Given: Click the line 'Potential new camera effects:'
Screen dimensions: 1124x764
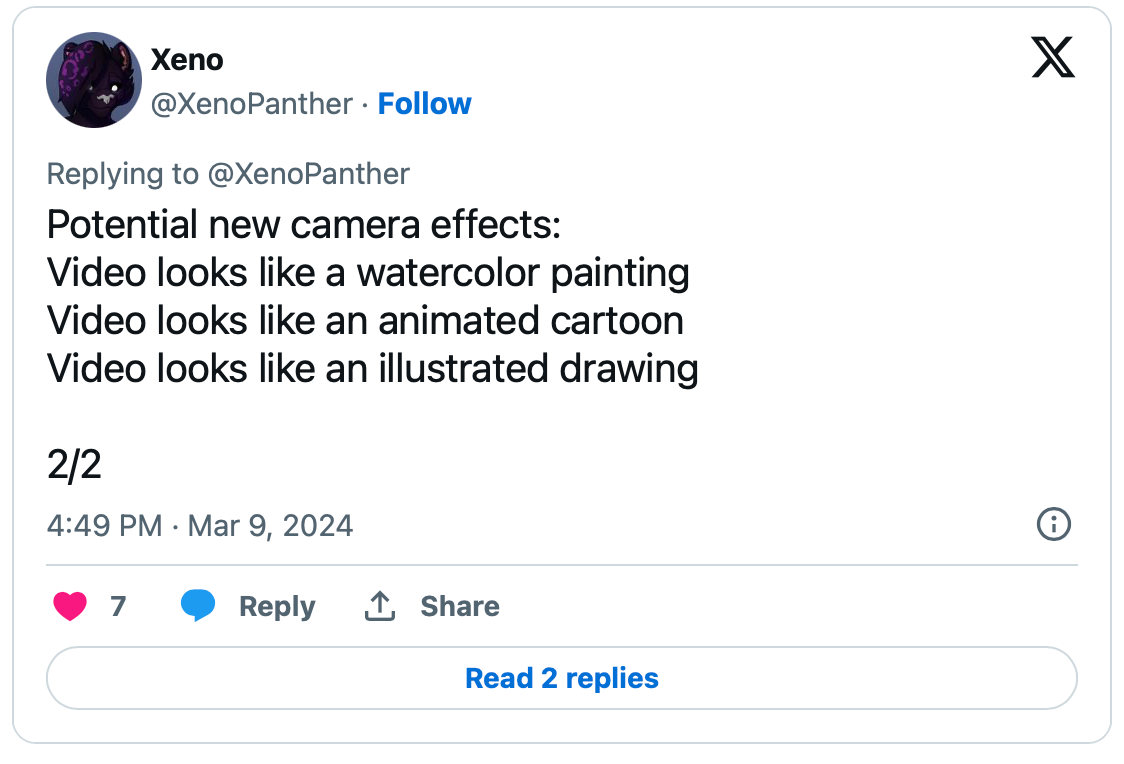Looking at the screenshot, I should coord(304,225).
